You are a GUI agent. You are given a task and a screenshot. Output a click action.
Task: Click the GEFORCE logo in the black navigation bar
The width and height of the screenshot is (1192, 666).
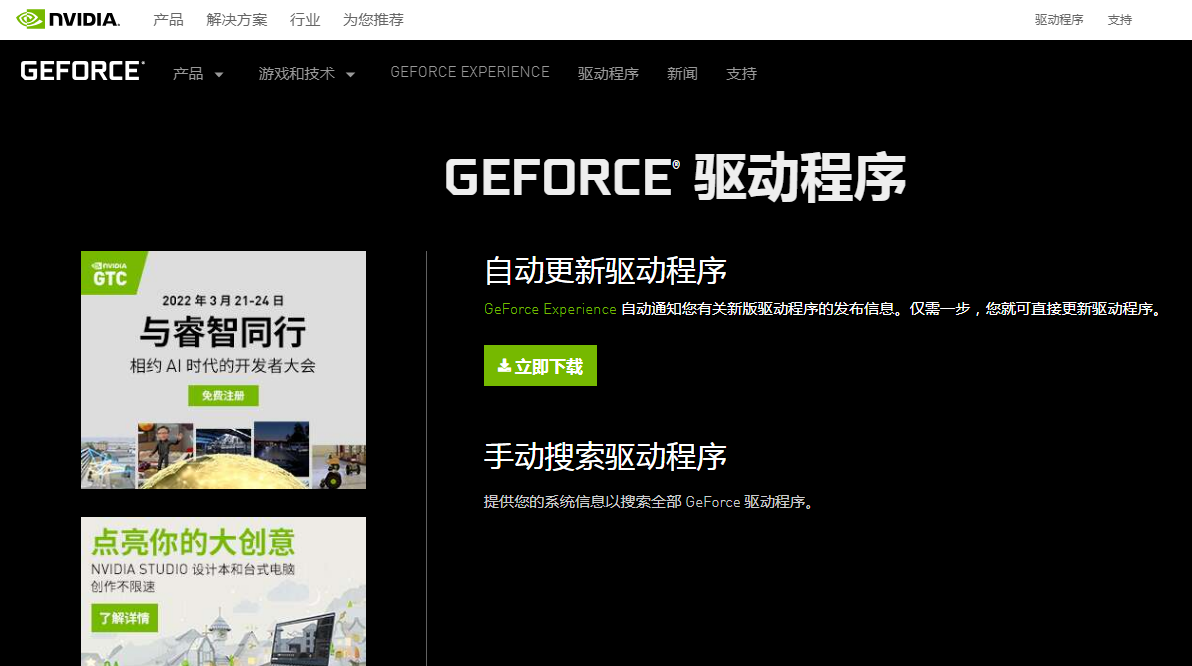pyautogui.click(x=82, y=71)
